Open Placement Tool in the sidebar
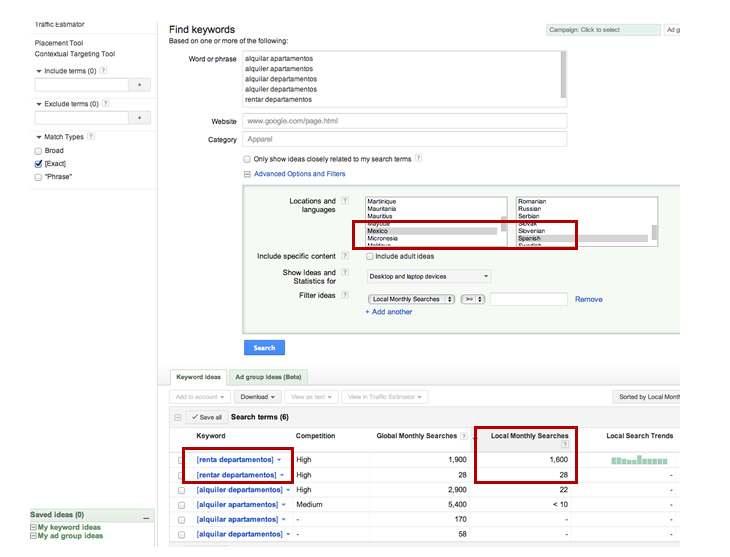Image resolution: width=730 pixels, height=557 pixels. (x=59, y=43)
